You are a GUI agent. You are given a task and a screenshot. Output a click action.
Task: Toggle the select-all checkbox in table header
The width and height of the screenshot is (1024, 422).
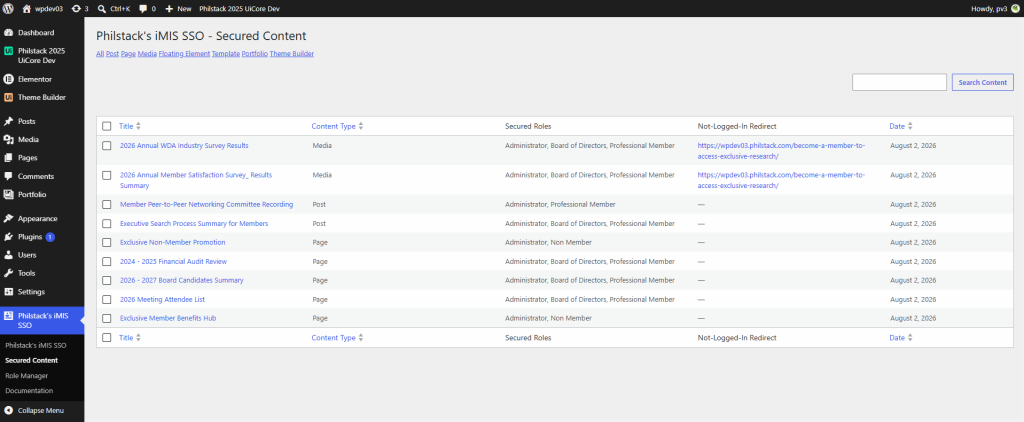tap(106, 126)
